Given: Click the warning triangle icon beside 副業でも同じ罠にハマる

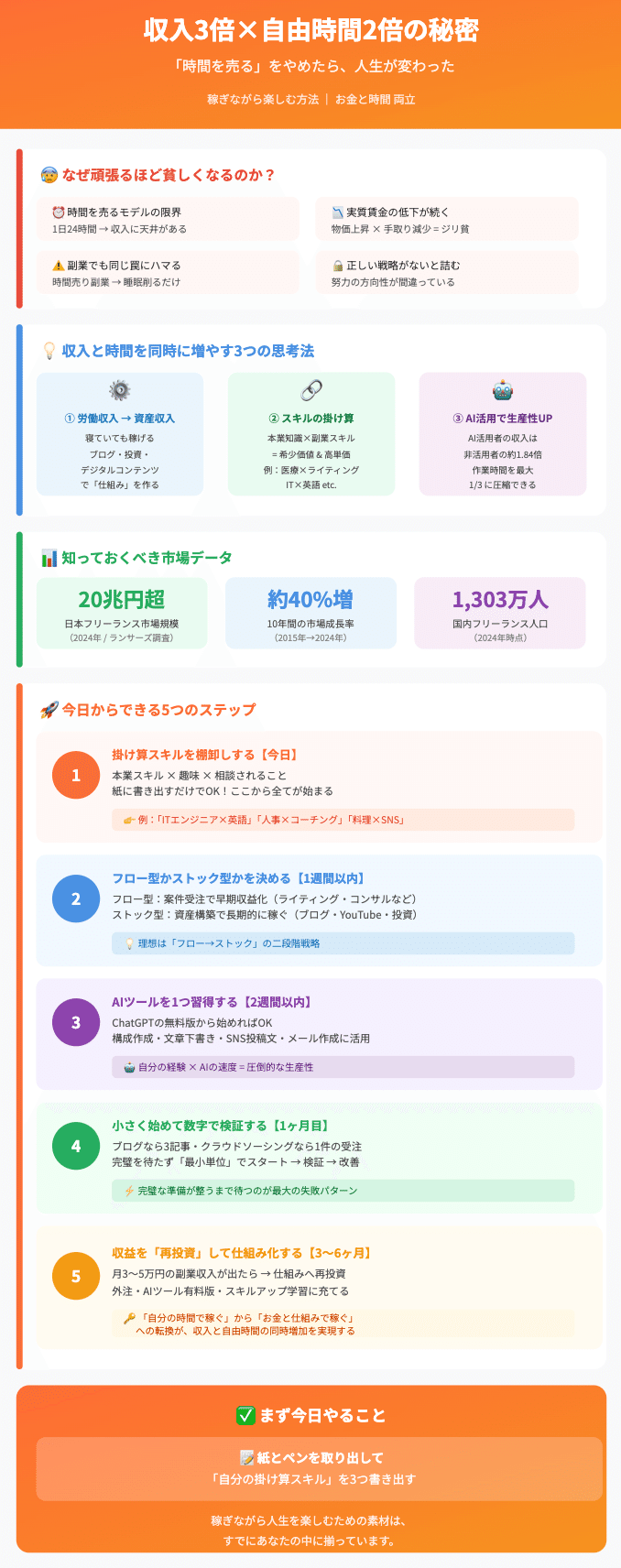Looking at the screenshot, I should point(58,266).
